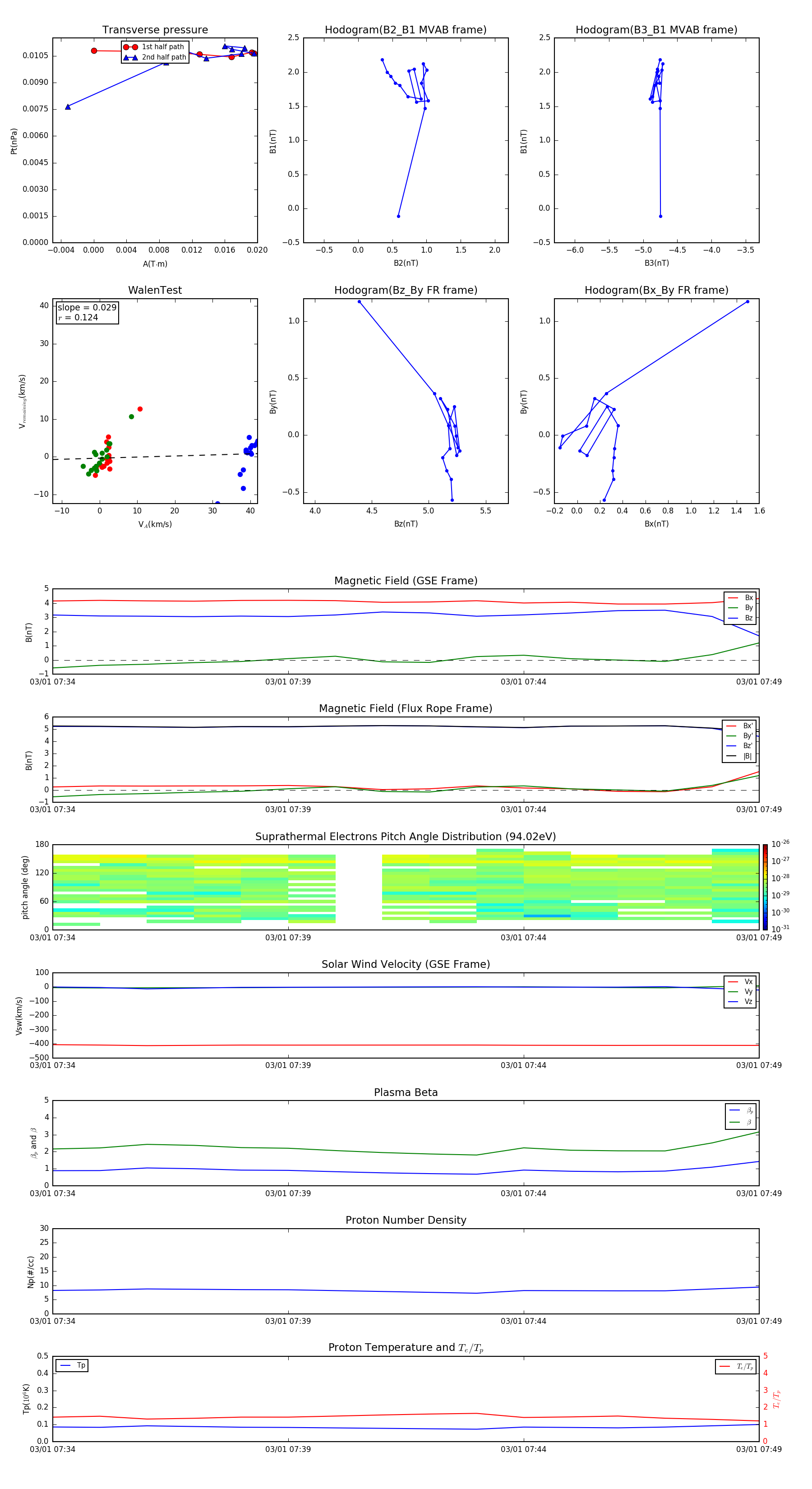Click the 'Transverse pressure' plot title

[155, 29]
